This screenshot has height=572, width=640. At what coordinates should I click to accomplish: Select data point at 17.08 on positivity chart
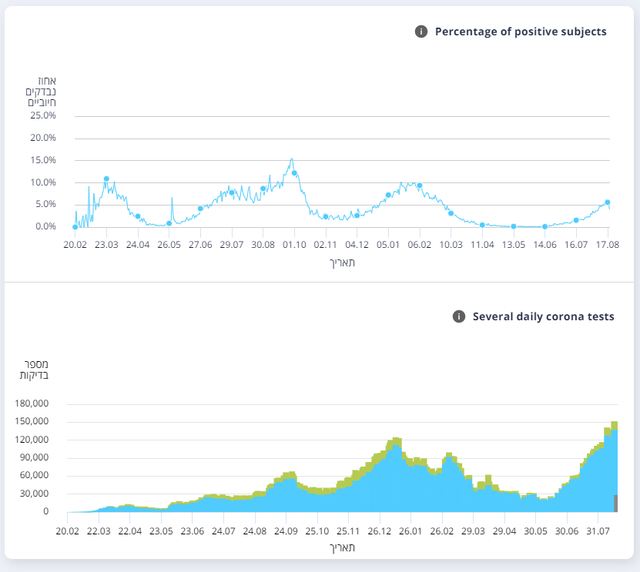tap(607, 203)
